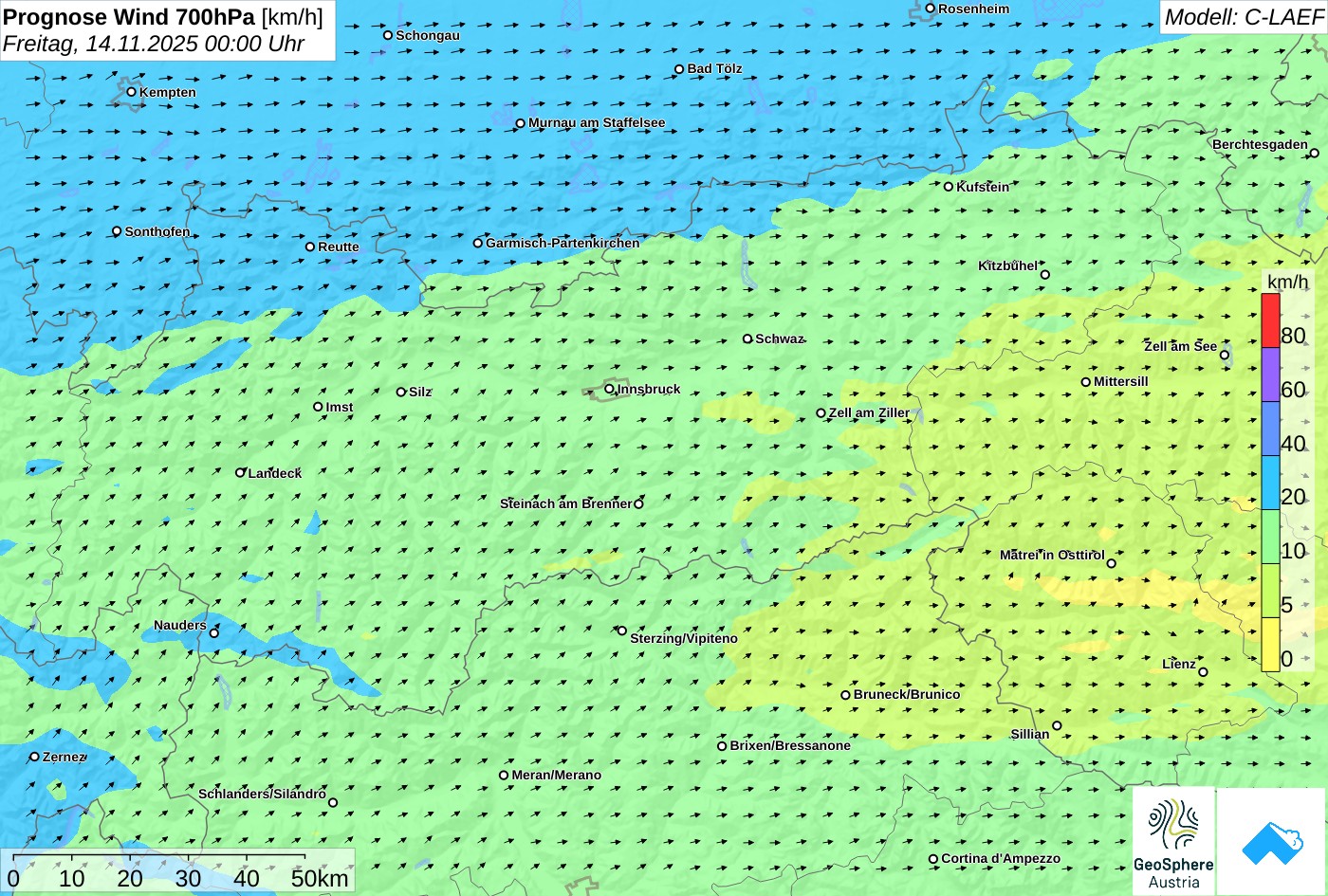This screenshot has height=896, width=1328.
Task: Click the purple 60 km/h legend swatch
Action: [x=1270, y=375]
